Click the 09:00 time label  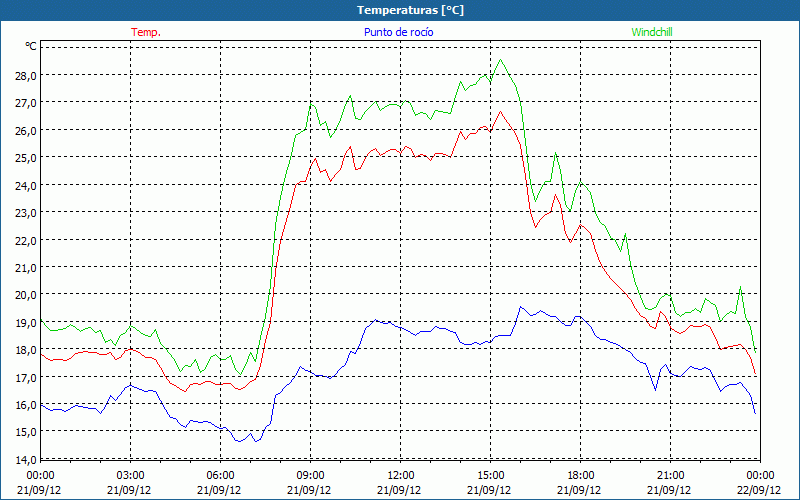309,476
